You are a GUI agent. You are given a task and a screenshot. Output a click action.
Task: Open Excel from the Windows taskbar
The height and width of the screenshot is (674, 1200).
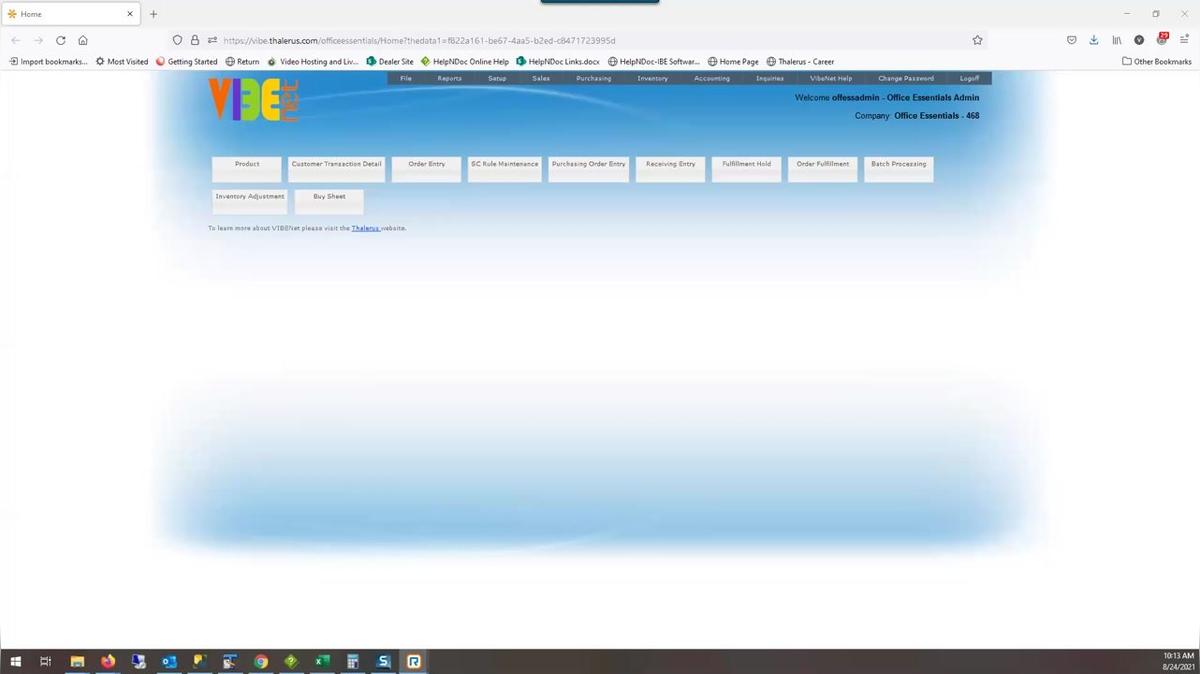coord(322,661)
